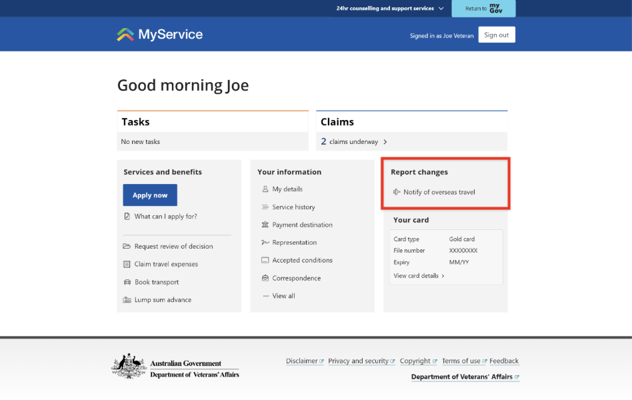Click the list icon beside Service history
This screenshot has width=632, height=400.
tap(265, 207)
